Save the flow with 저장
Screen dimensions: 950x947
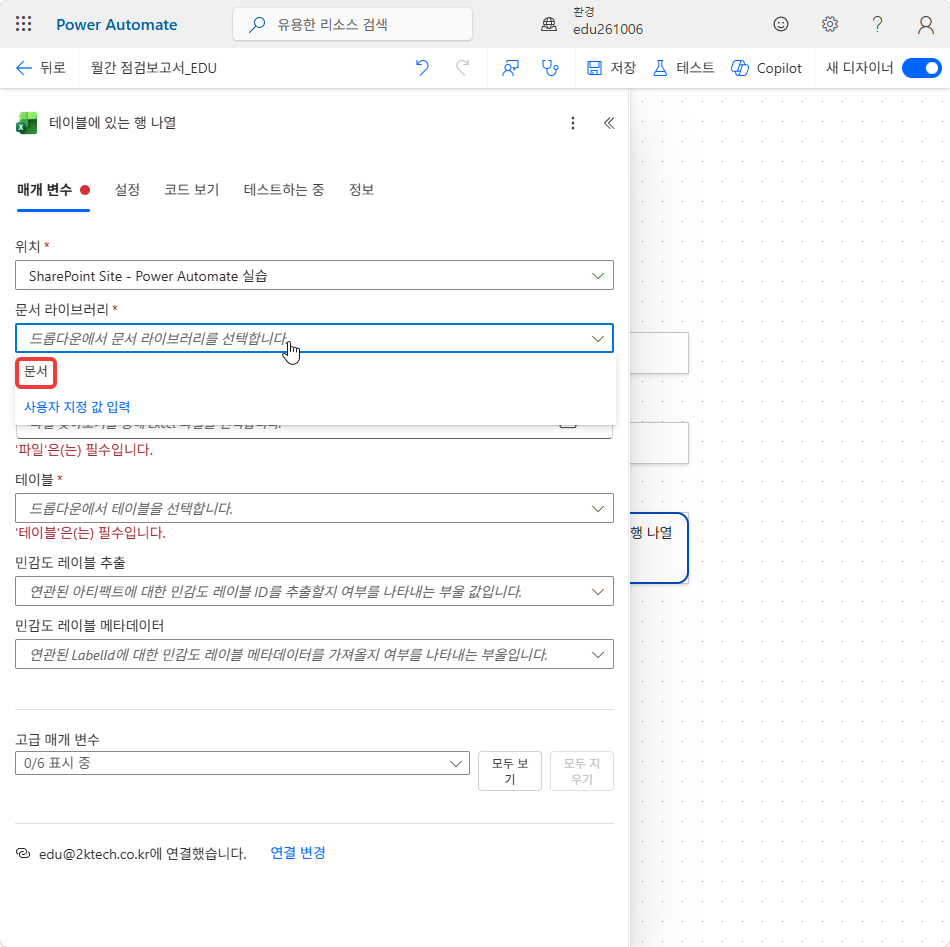pyautogui.click(x=611, y=68)
